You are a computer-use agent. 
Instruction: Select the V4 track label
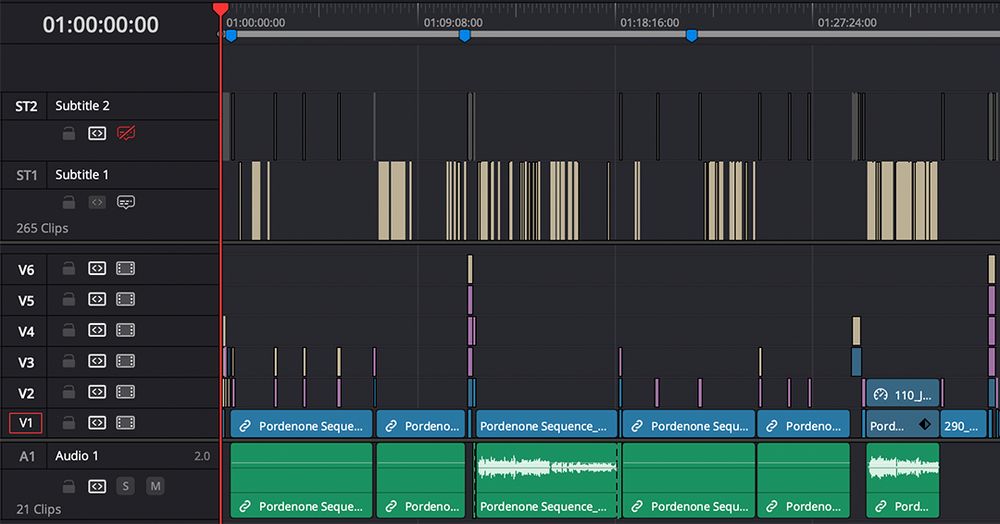point(26,331)
